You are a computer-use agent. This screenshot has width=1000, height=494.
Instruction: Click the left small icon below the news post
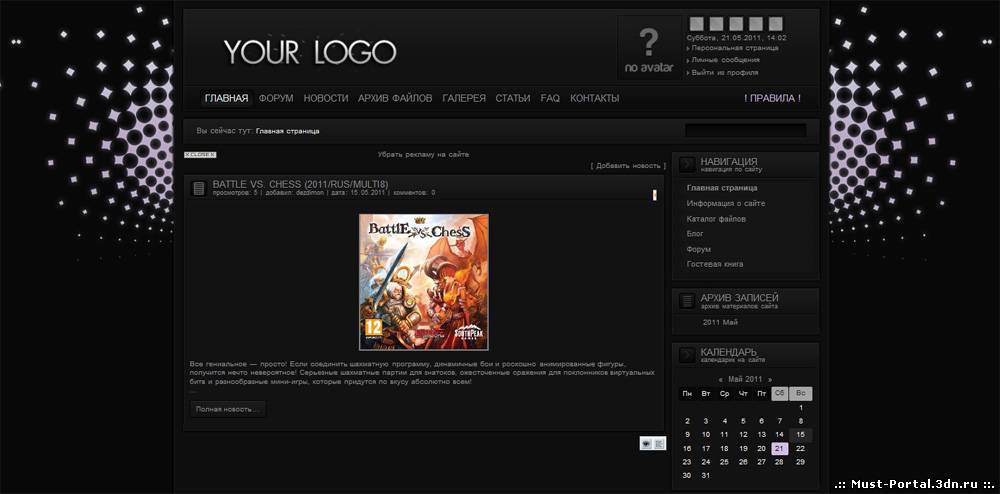(x=647, y=444)
